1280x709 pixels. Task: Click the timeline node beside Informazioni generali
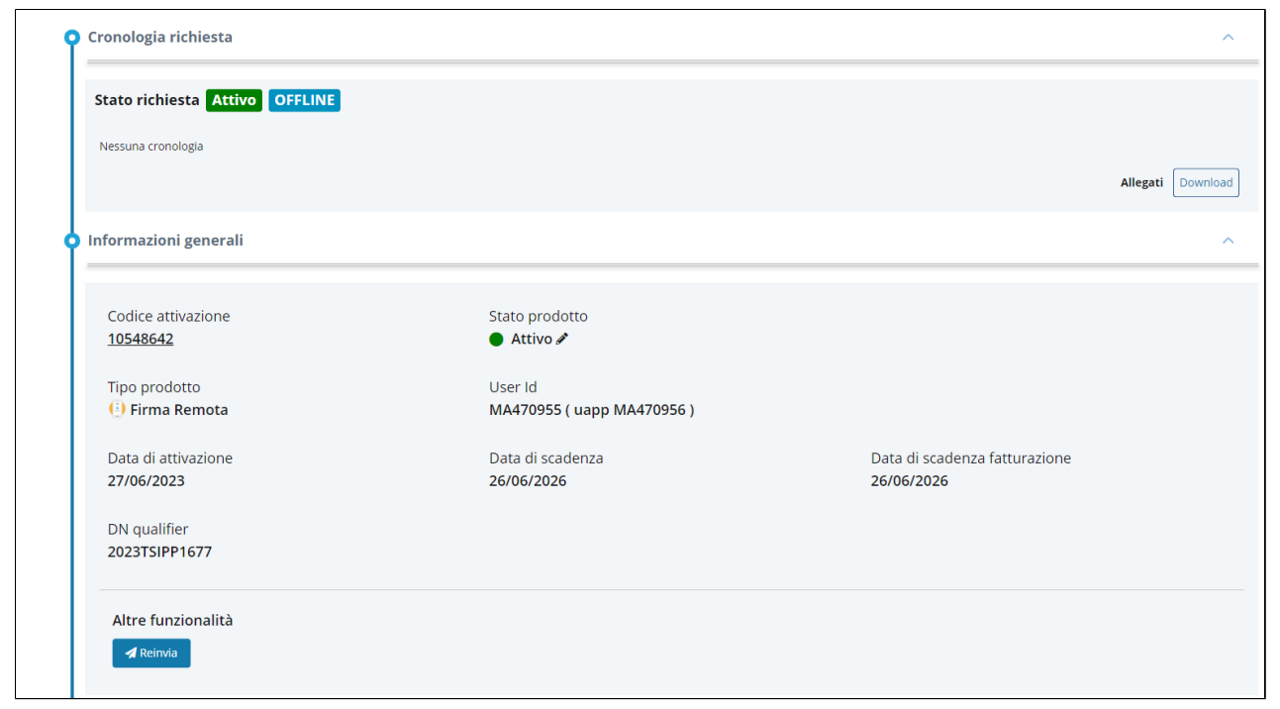click(x=71, y=241)
